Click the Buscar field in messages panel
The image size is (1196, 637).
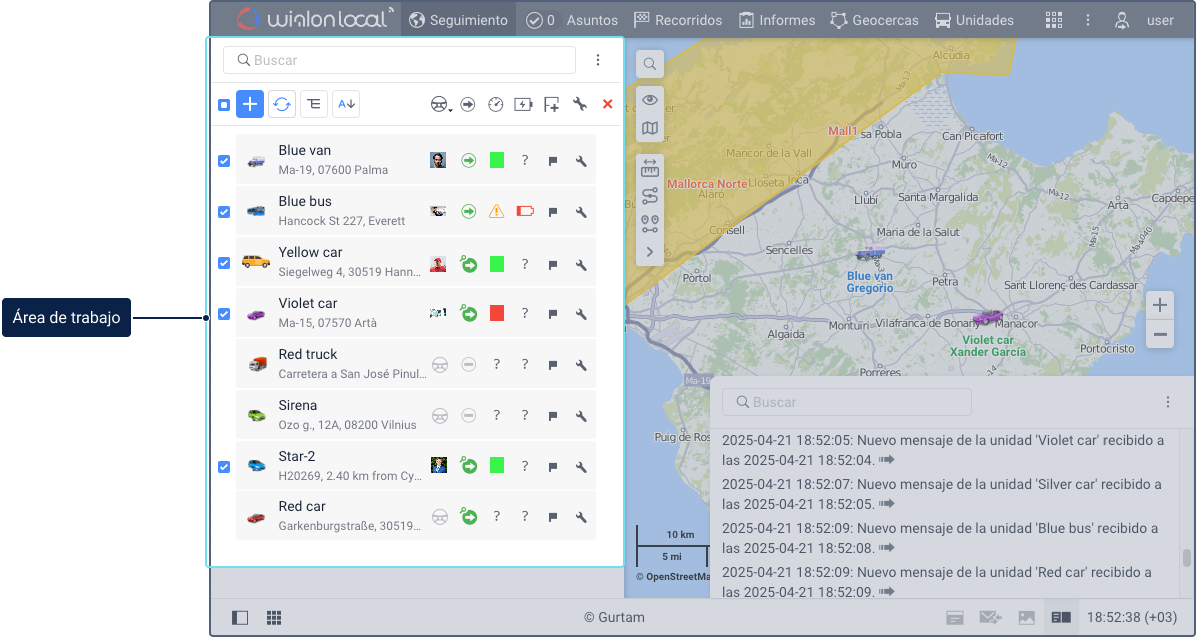[847, 402]
